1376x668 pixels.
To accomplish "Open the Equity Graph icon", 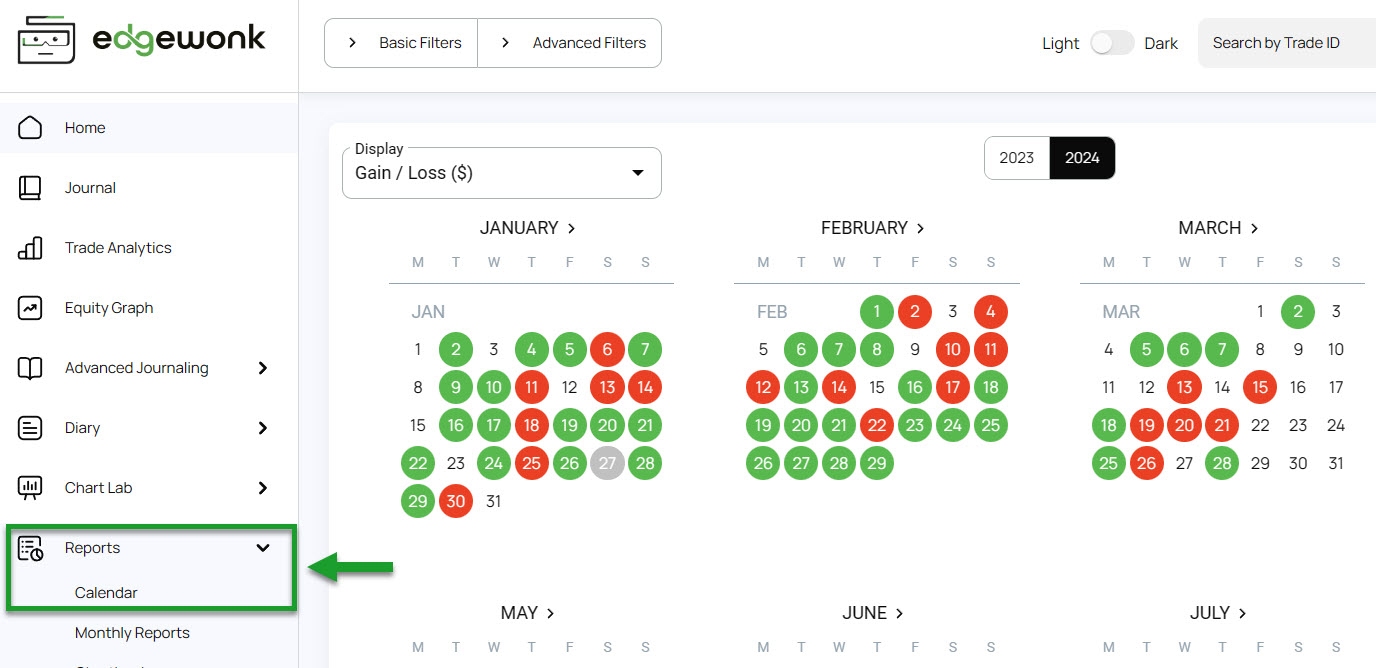I will coord(30,308).
